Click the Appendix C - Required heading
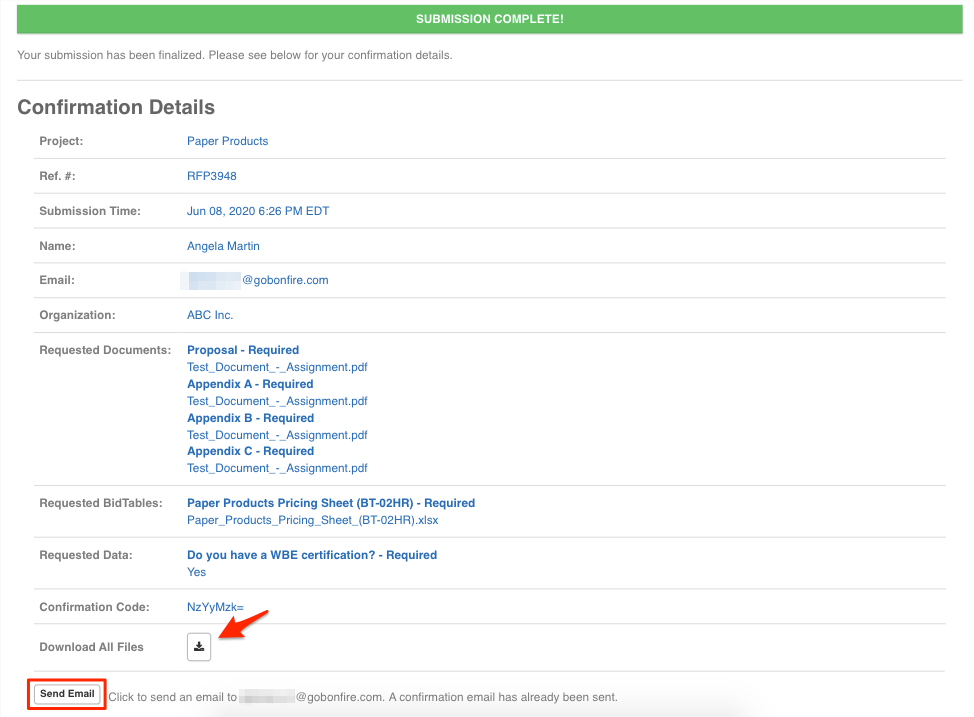974x717 pixels. (250, 451)
